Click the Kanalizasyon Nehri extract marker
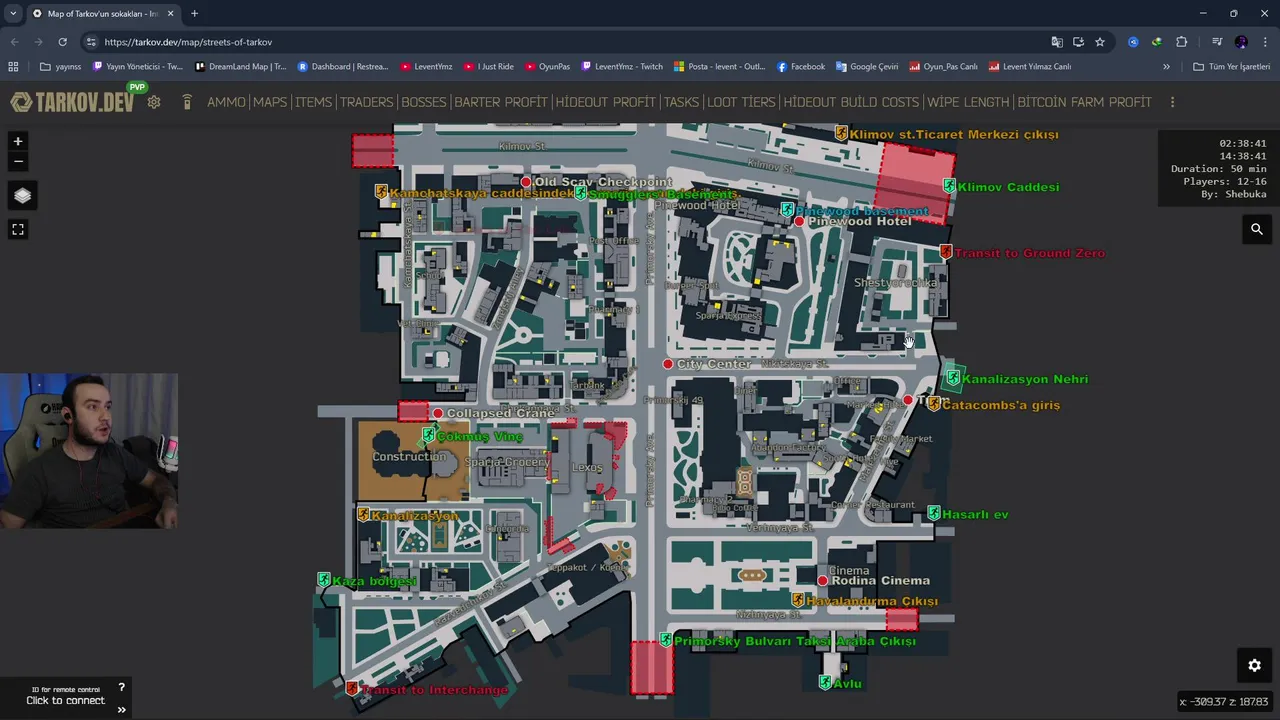1280x720 pixels. [x=953, y=378]
